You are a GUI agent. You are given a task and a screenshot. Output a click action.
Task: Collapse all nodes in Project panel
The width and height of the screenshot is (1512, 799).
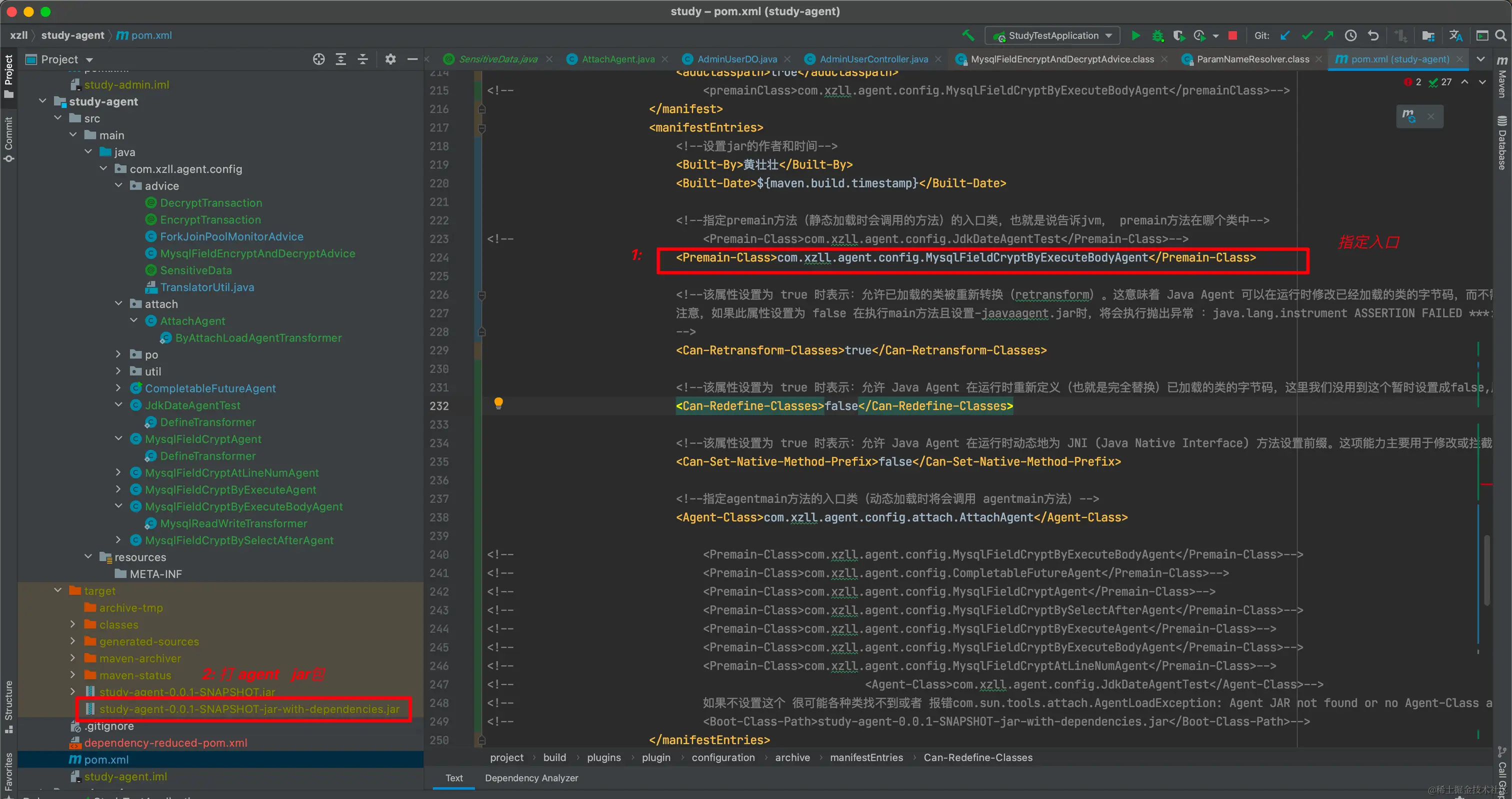click(x=362, y=59)
